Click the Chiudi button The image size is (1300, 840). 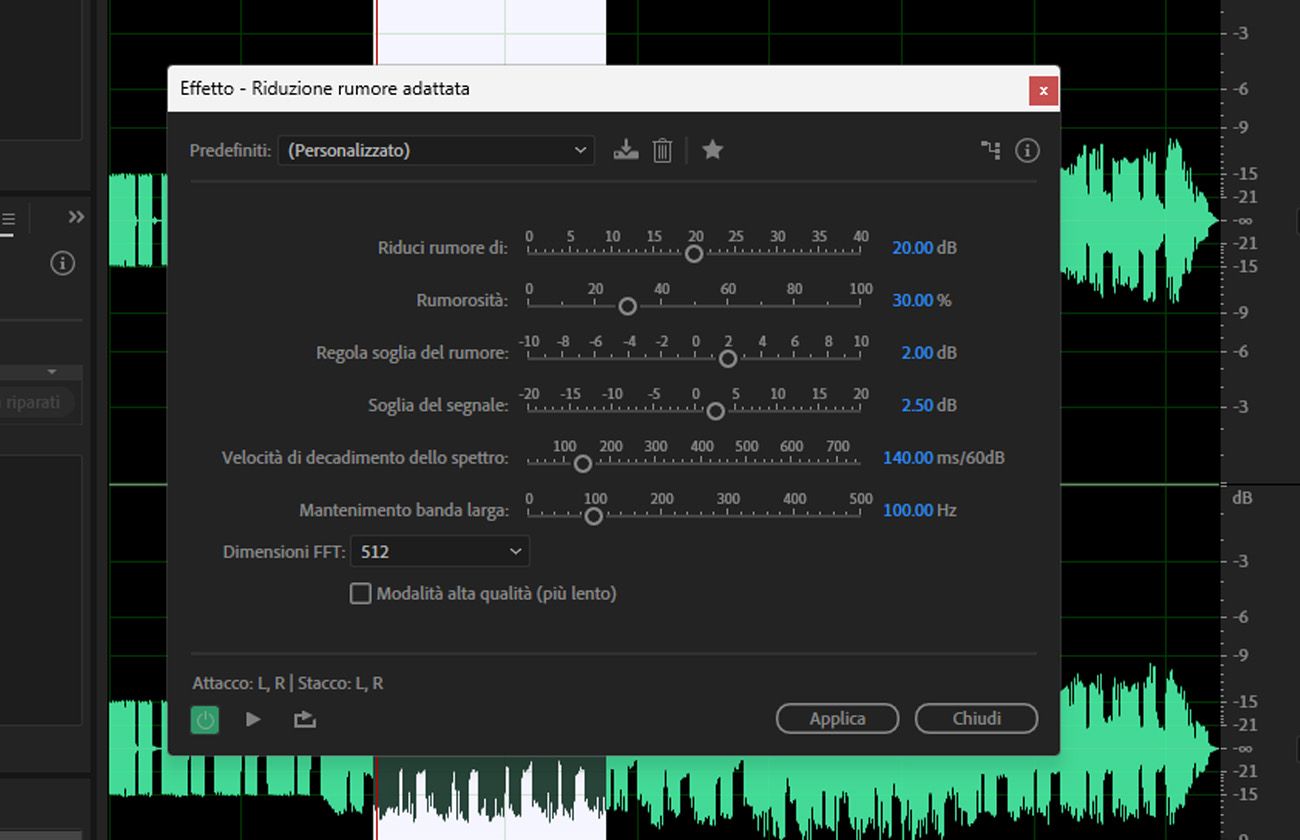[976, 718]
